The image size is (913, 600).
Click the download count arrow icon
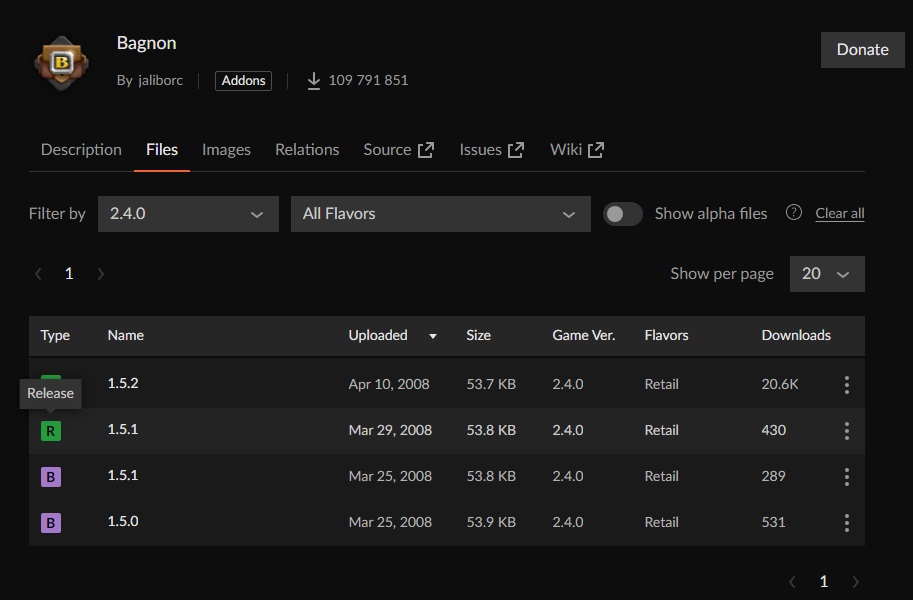[x=313, y=81]
